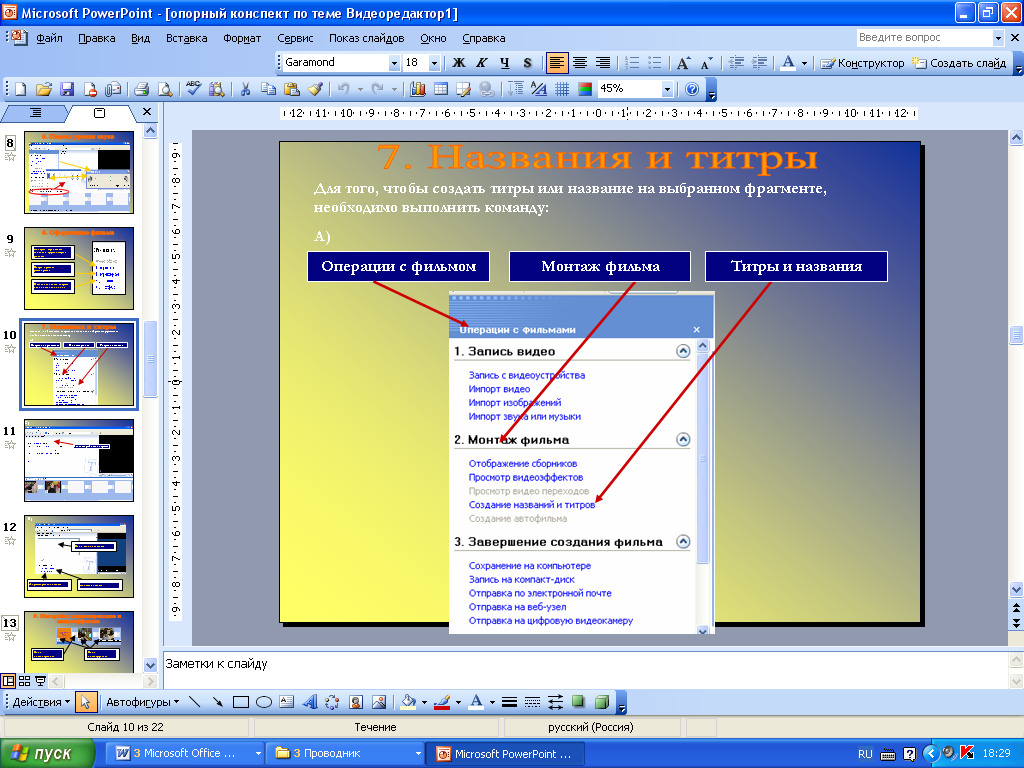The height and width of the screenshot is (768, 1024).
Task: Open the Вставка menu
Action: pyautogui.click(x=187, y=38)
